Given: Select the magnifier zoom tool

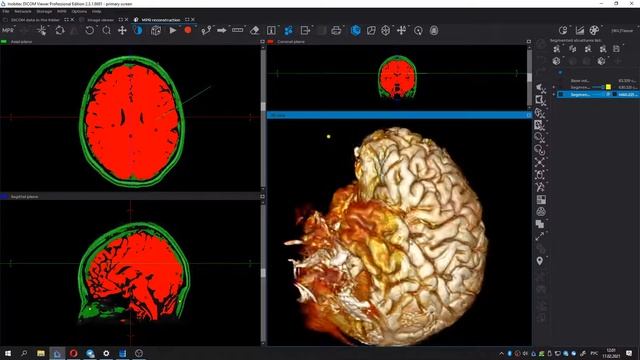Looking at the screenshot, I should point(106,30).
